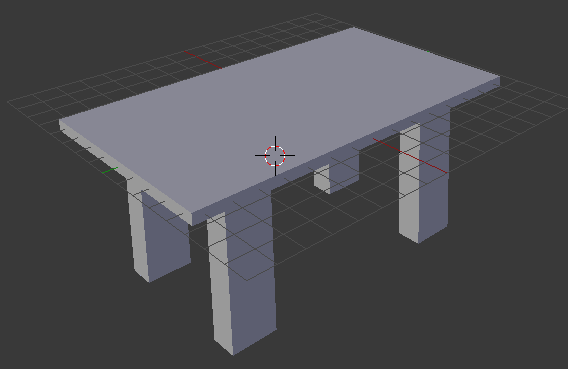
Task: Click the red axis line behind the table
Action: (203, 60)
